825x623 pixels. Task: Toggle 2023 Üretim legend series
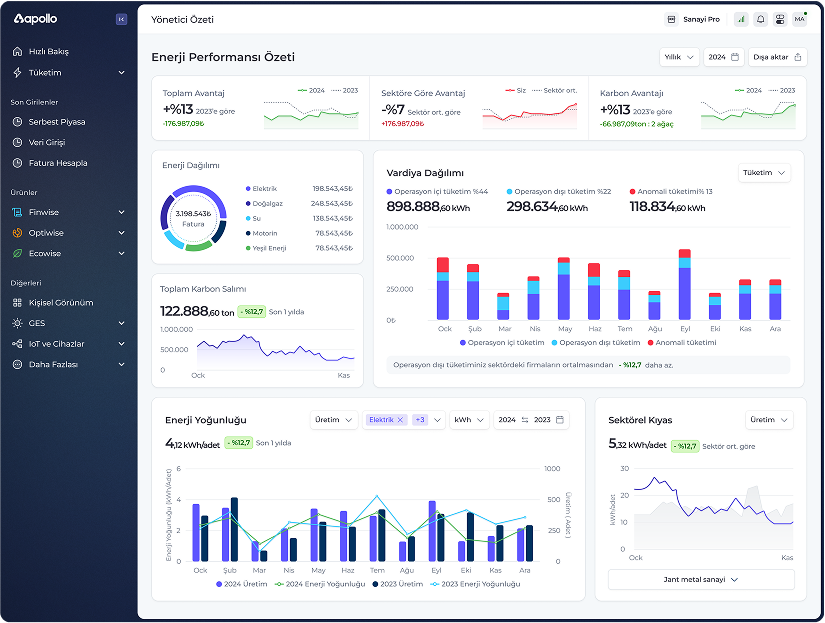tap(398, 584)
